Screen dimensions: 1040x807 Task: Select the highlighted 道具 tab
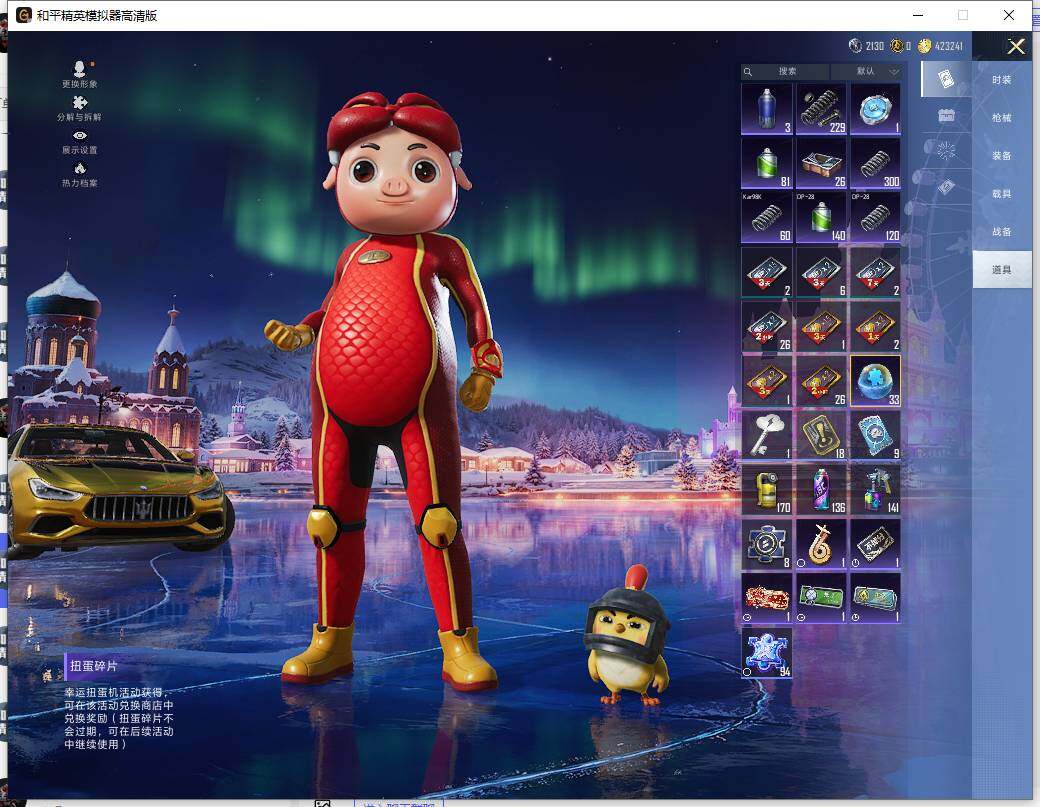(x=1002, y=269)
